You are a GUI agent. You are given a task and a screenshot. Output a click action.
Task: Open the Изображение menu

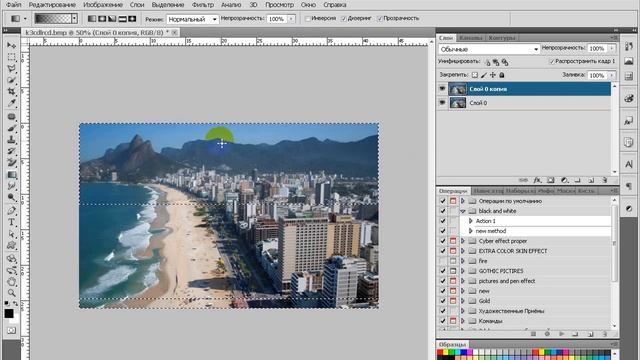[x=103, y=5]
